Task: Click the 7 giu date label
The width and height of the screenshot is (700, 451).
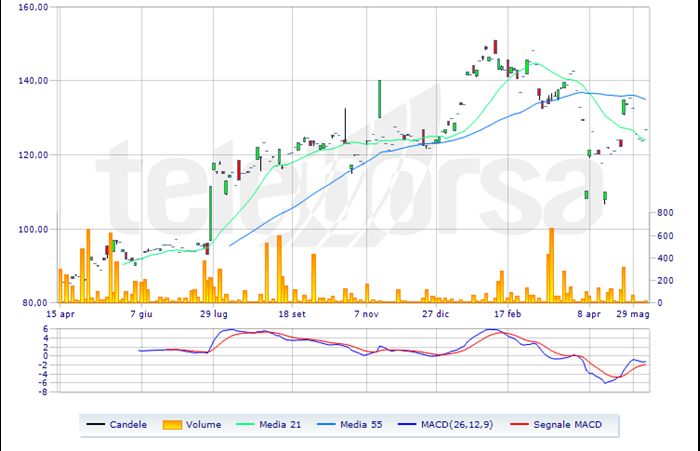Action: [142, 314]
